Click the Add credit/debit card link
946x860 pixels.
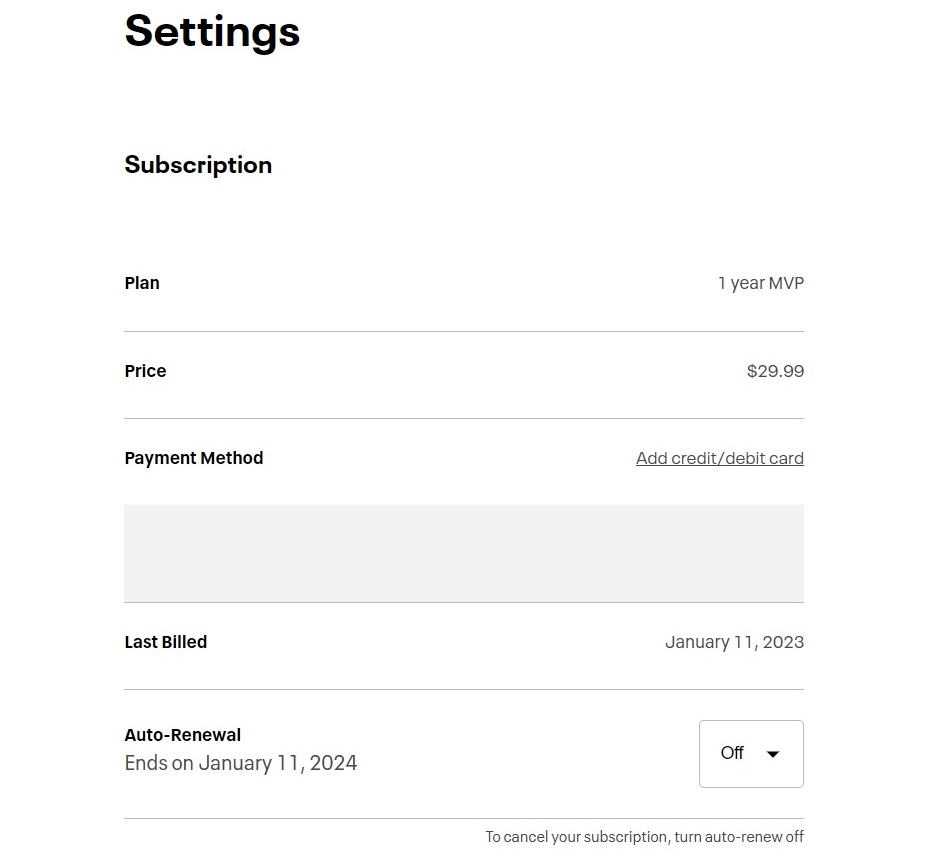click(719, 458)
